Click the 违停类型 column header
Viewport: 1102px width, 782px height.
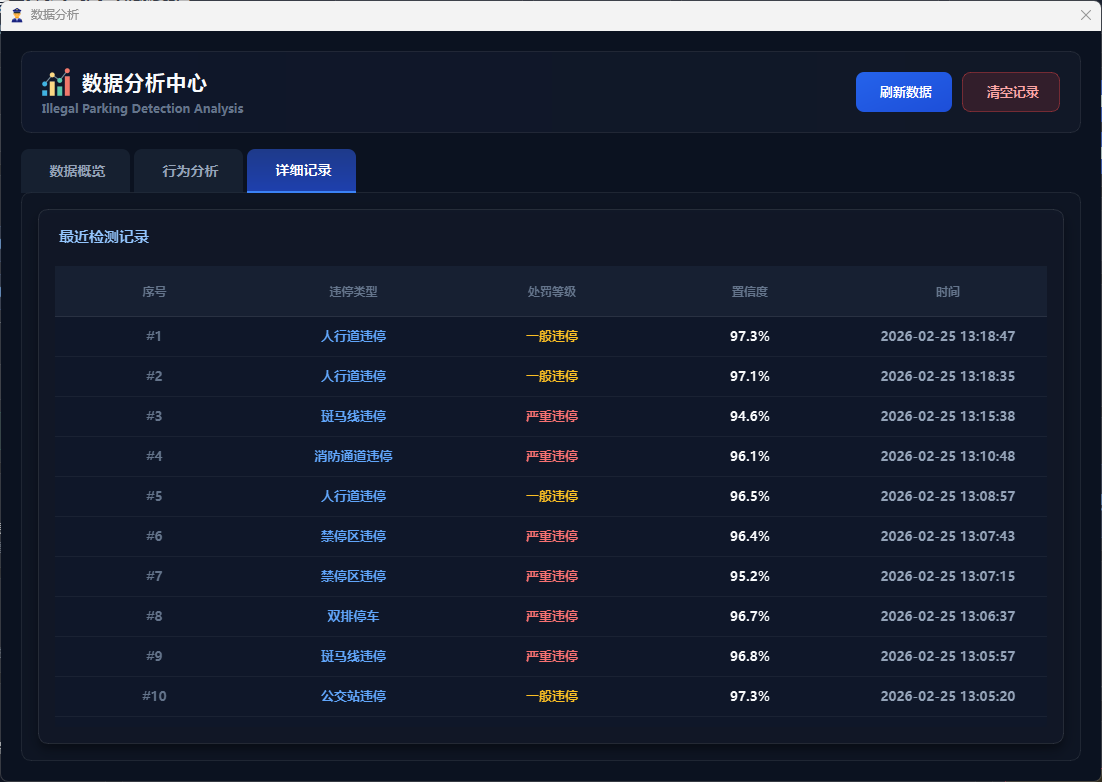pos(354,292)
